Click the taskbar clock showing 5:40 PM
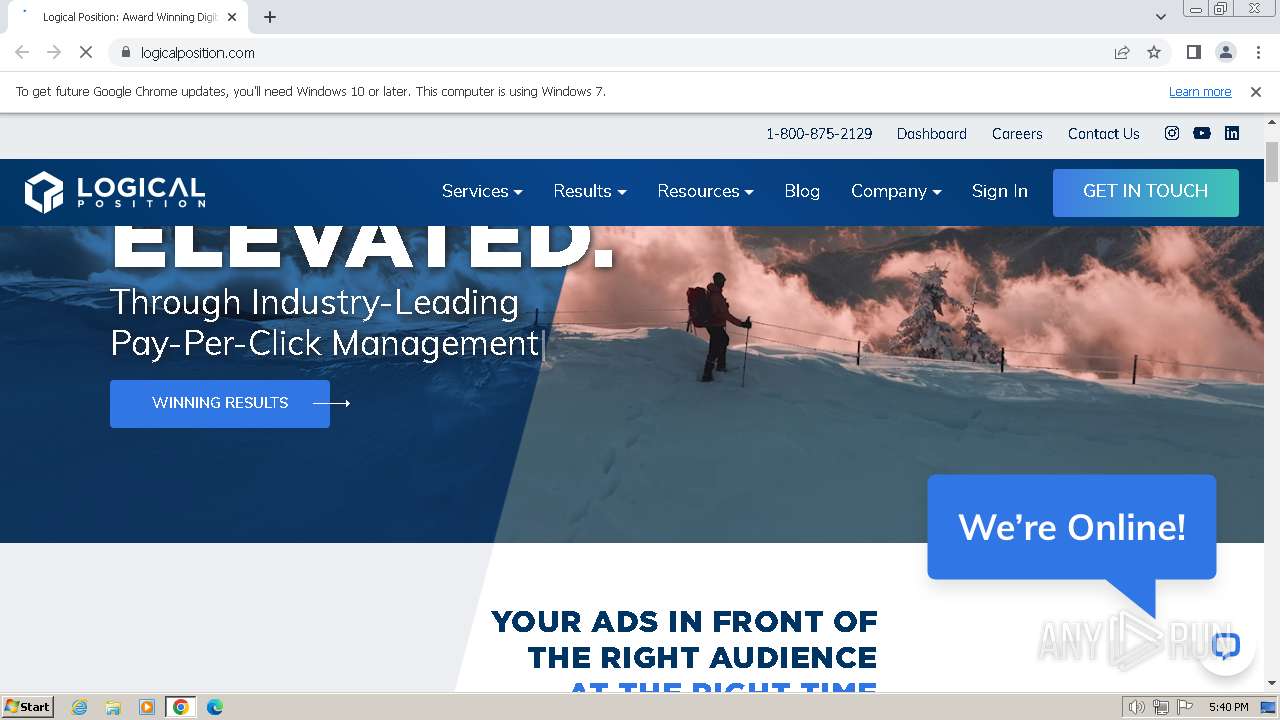The height and width of the screenshot is (720, 1280). coord(1228,707)
